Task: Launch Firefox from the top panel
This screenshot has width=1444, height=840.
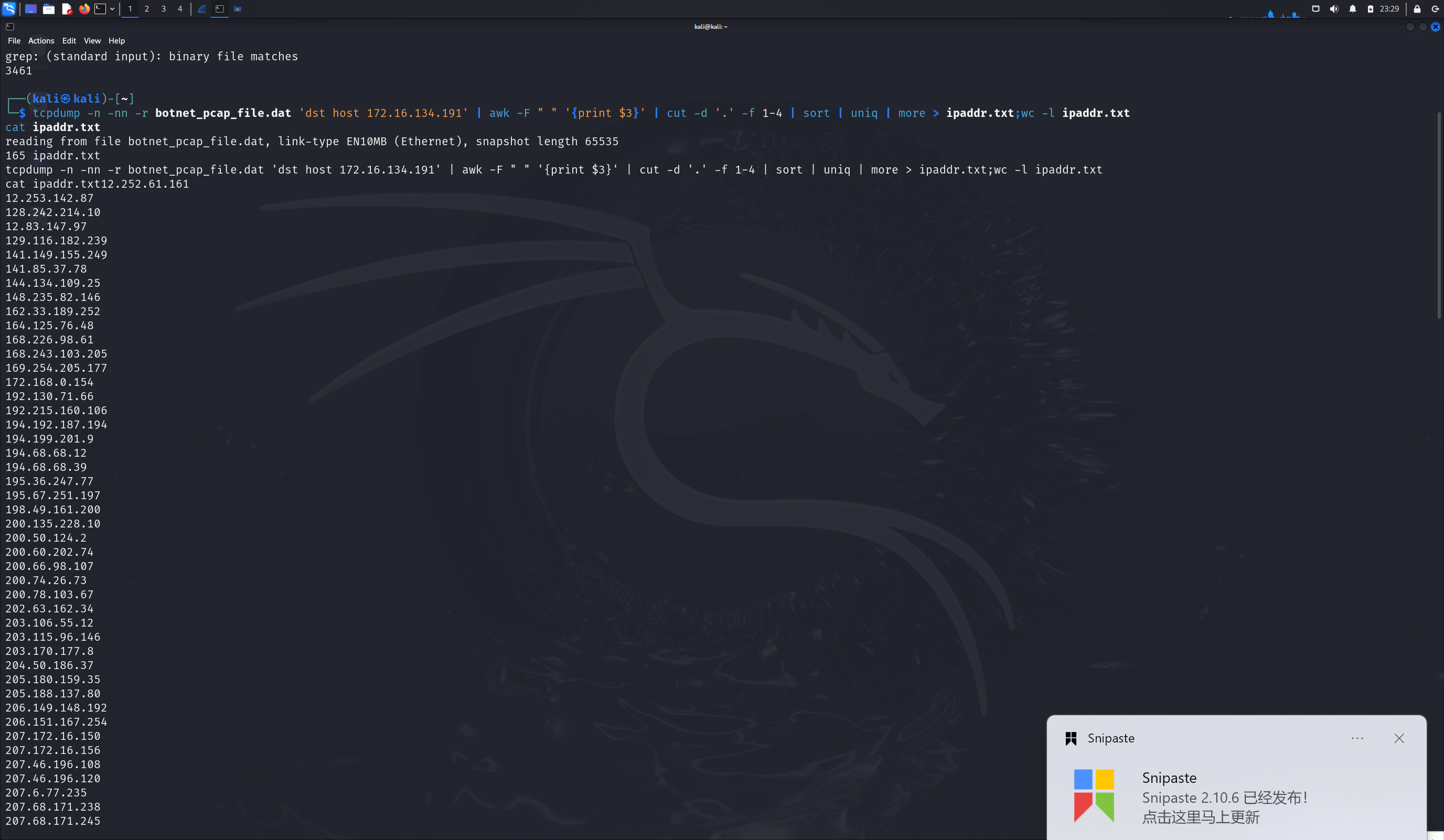Action: tap(84, 8)
